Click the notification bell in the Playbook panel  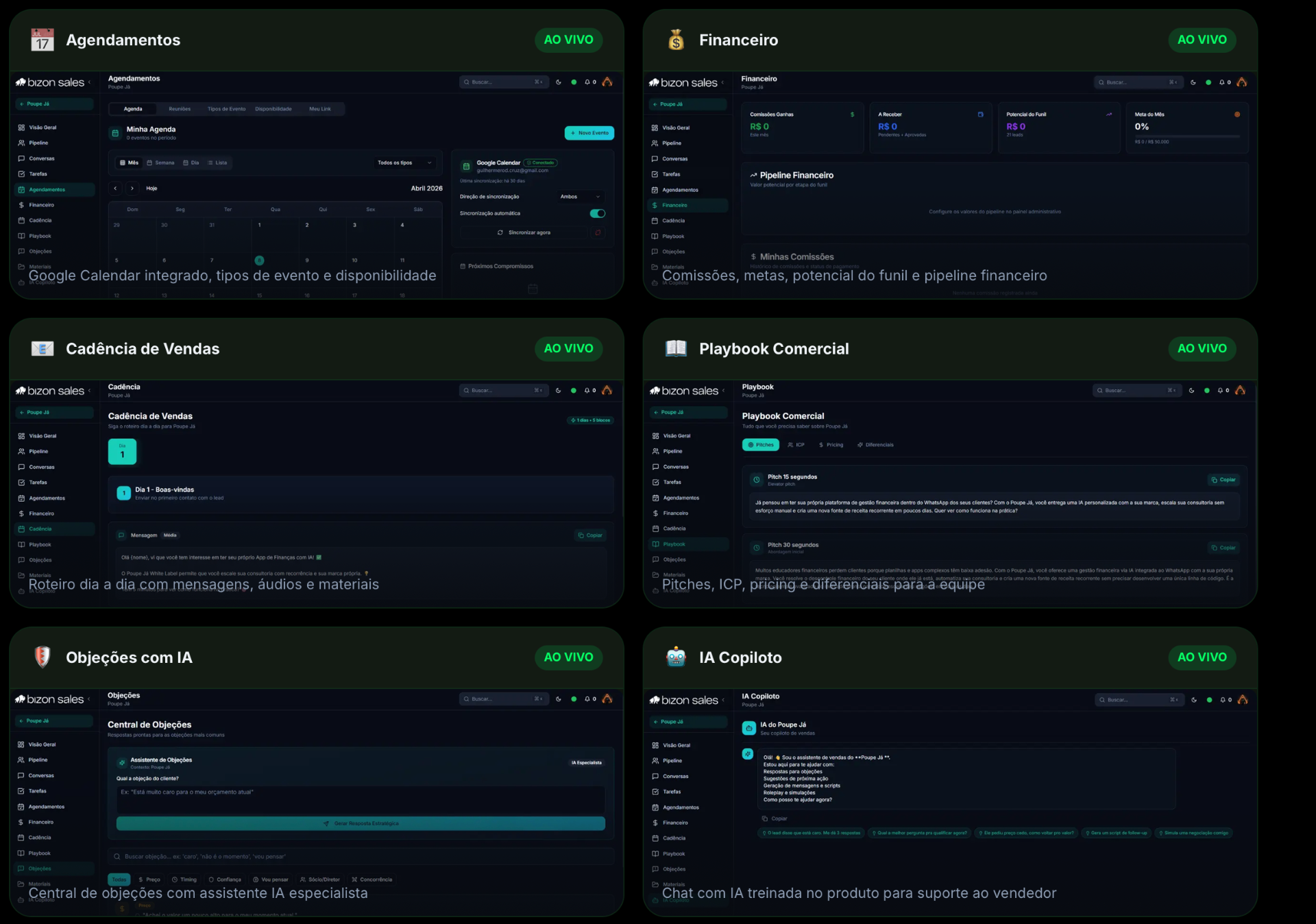point(1220,391)
